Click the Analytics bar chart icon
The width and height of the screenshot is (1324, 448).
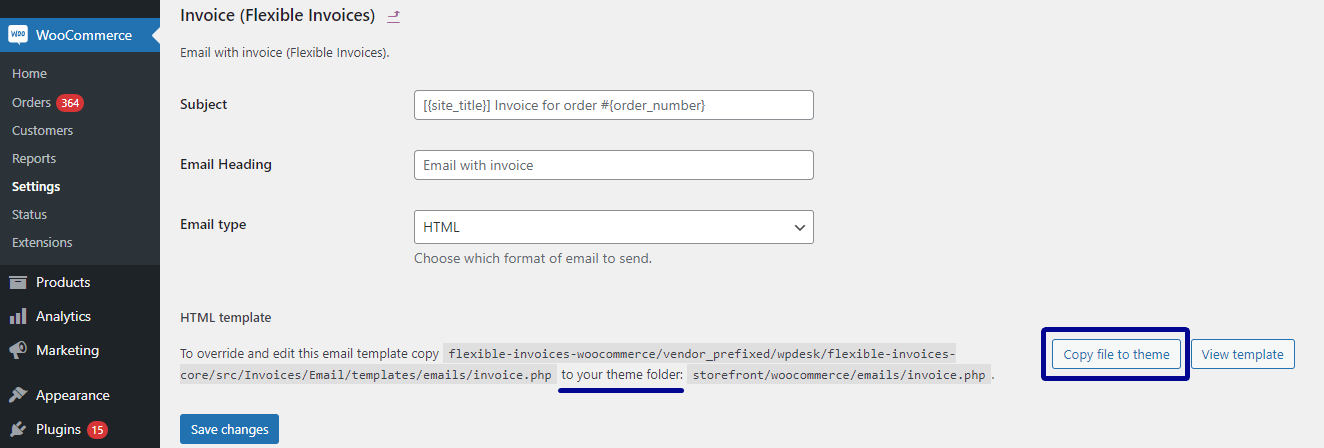(x=18, y=317)
